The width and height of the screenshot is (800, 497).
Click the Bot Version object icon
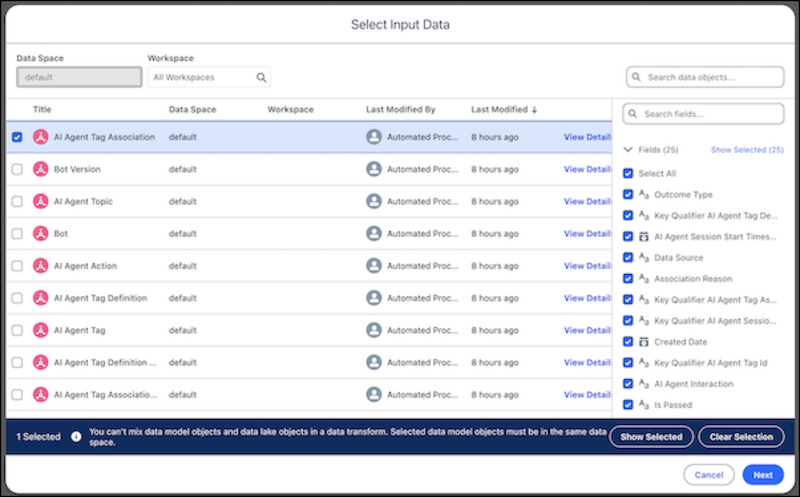click(40, 169)
